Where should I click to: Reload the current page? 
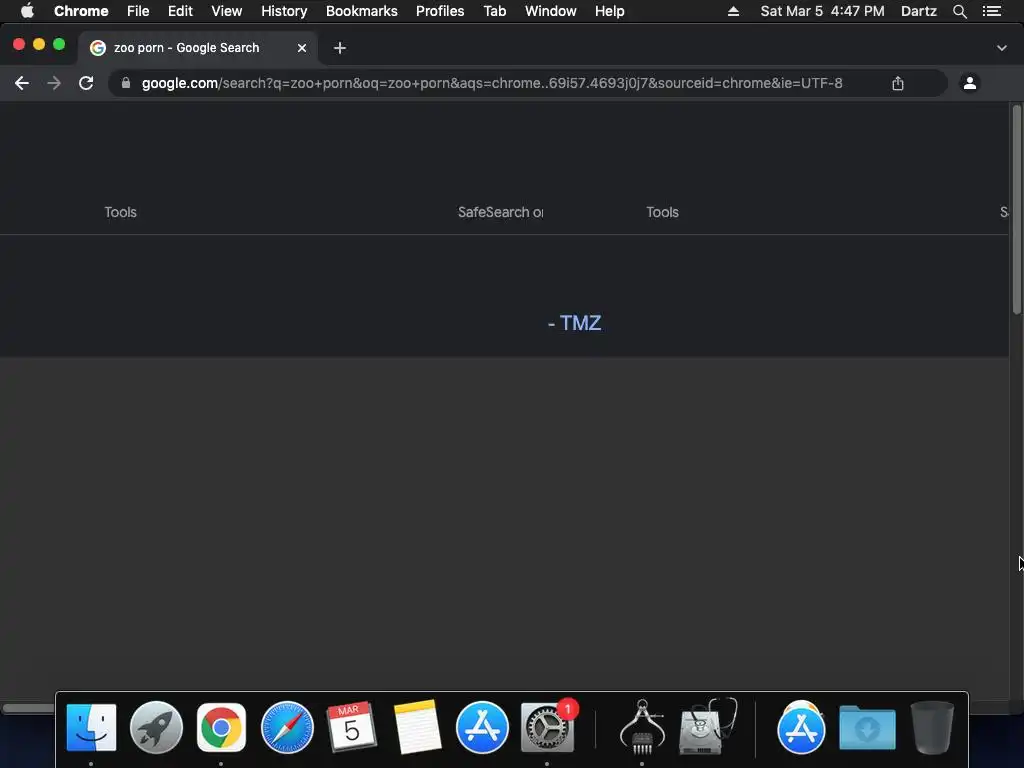point(86,83)
